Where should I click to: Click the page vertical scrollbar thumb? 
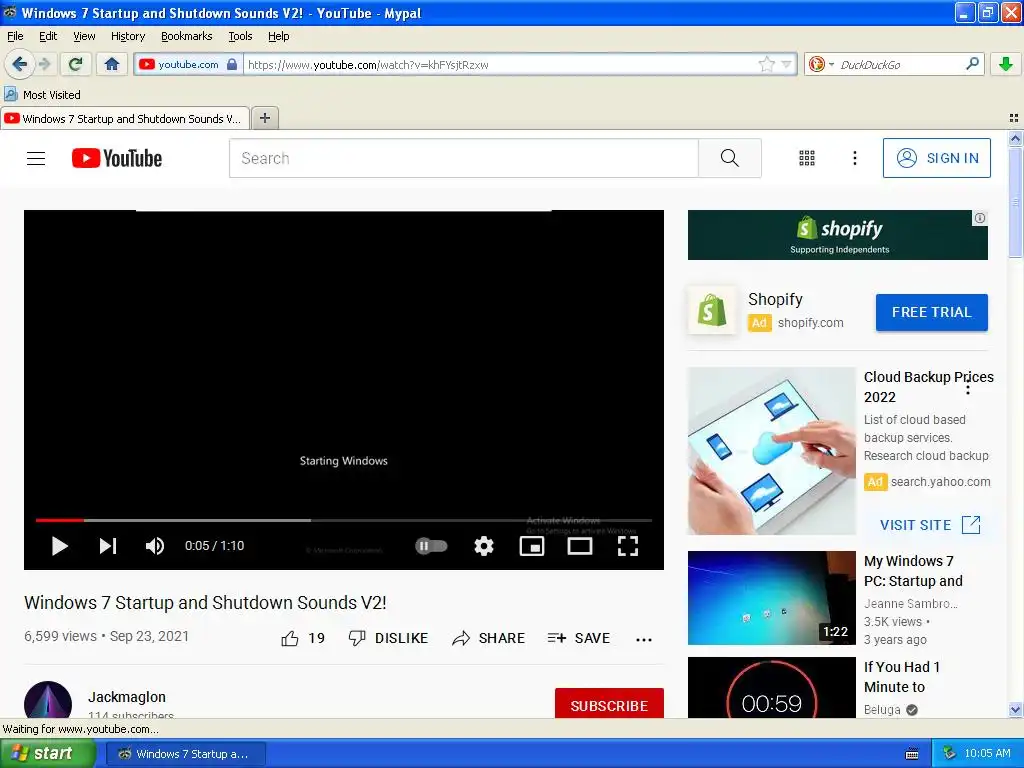click(1015, 202)
